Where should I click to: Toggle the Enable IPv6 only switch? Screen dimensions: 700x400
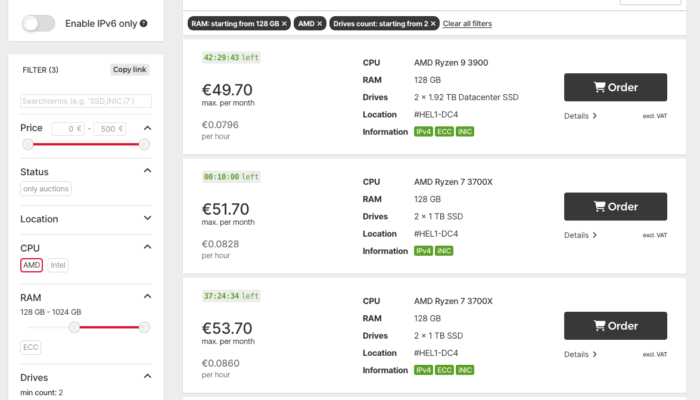point(37,22)
